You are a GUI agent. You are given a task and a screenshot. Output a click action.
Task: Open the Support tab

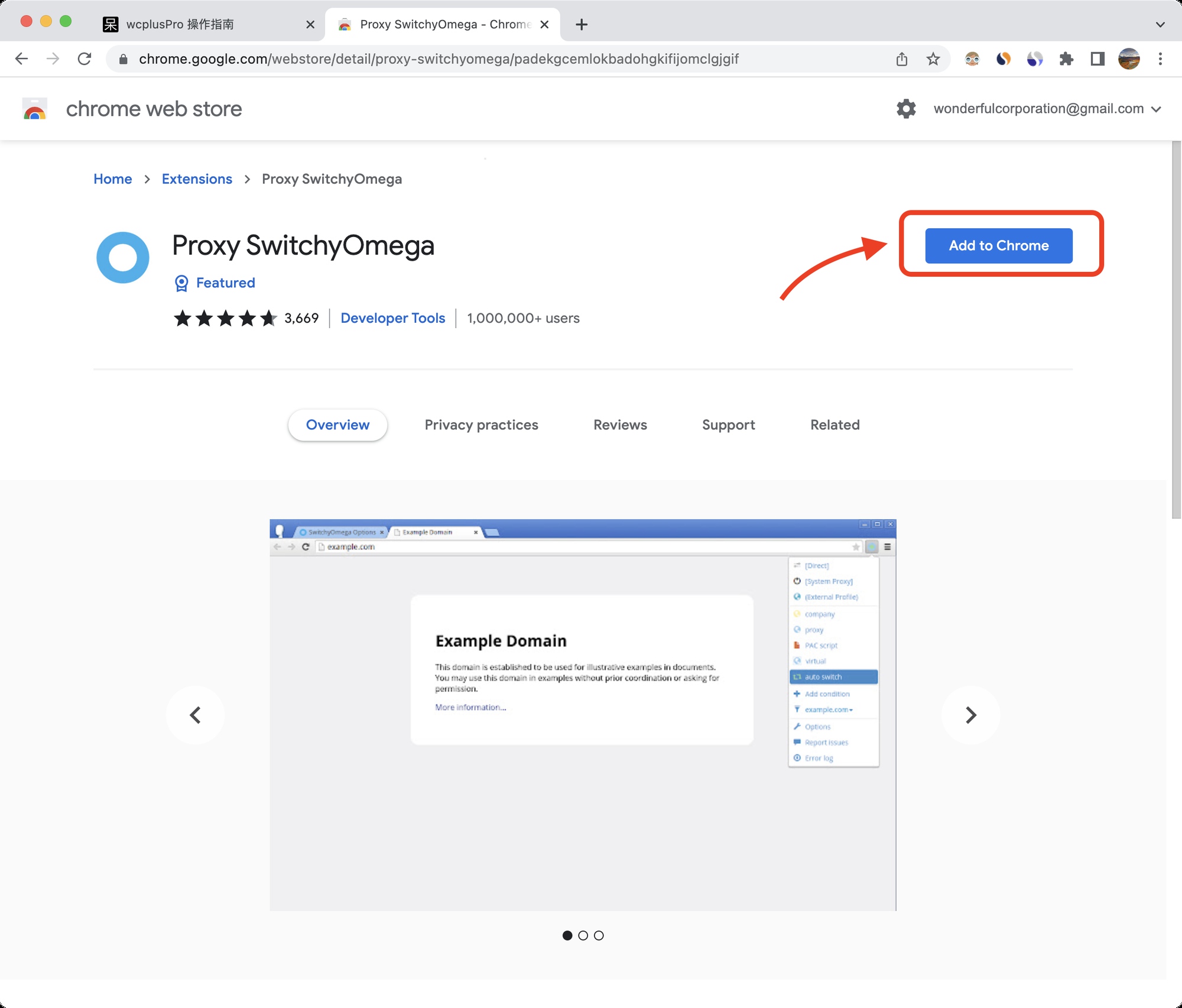[728, 425]
